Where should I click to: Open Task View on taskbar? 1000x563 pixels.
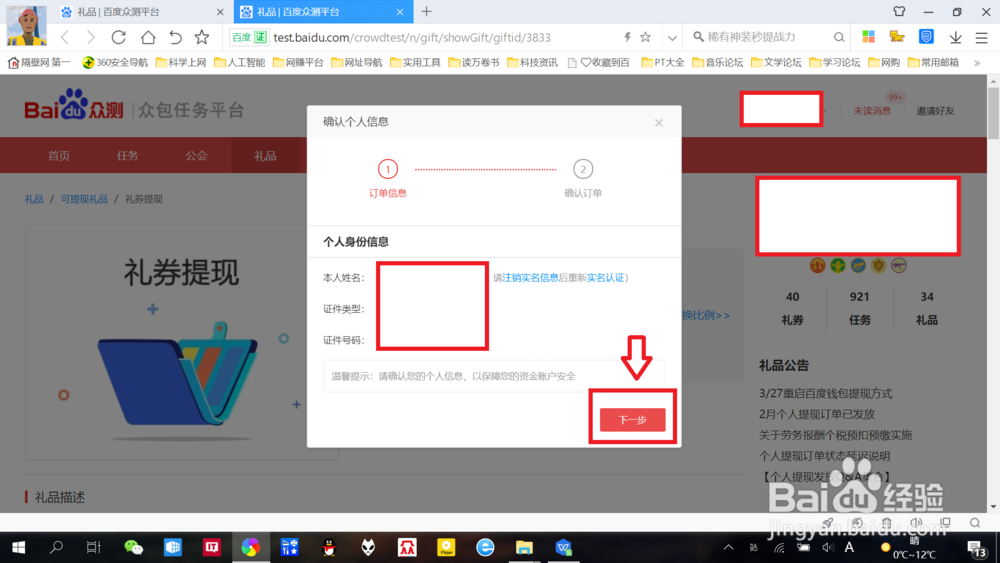pos(94,547)
